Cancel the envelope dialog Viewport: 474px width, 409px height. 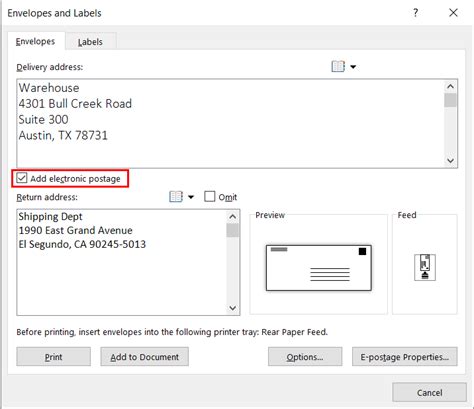tap(429, 392)
